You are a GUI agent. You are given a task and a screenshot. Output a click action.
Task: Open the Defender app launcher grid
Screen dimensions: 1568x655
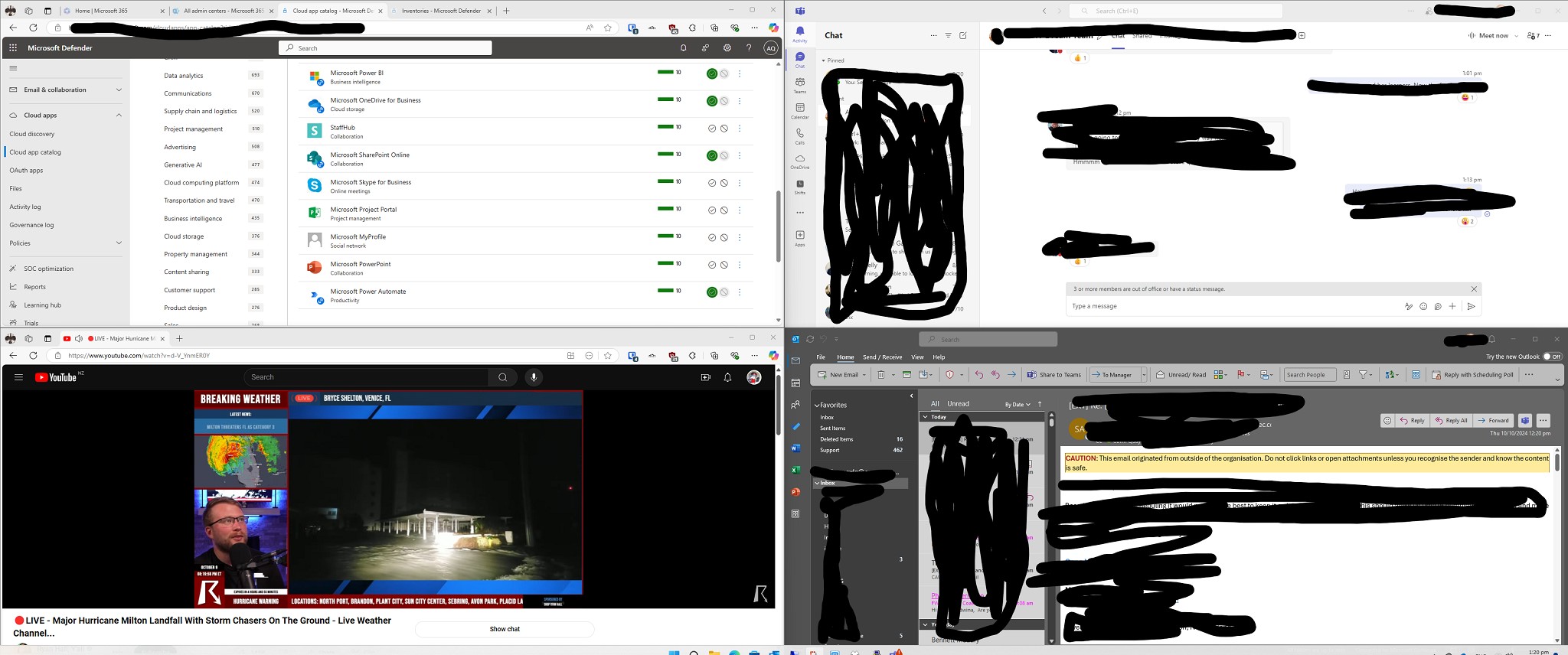(x=13, y=47)
